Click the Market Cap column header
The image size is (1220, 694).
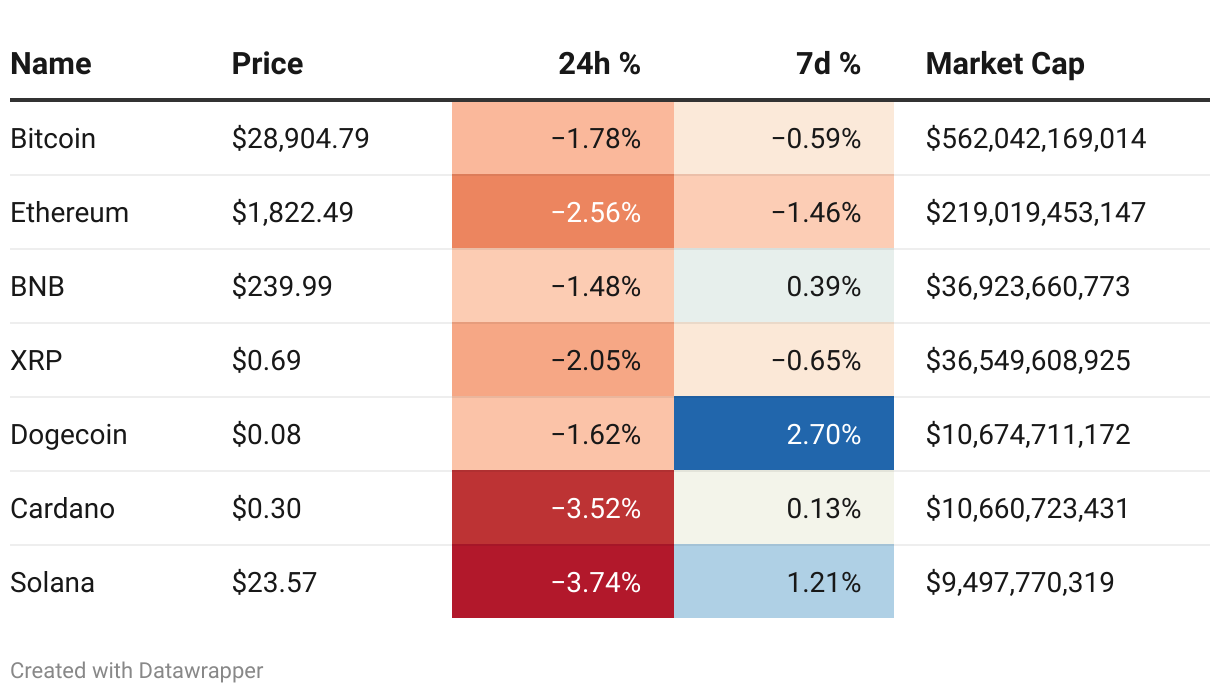tap(1005, 64)
